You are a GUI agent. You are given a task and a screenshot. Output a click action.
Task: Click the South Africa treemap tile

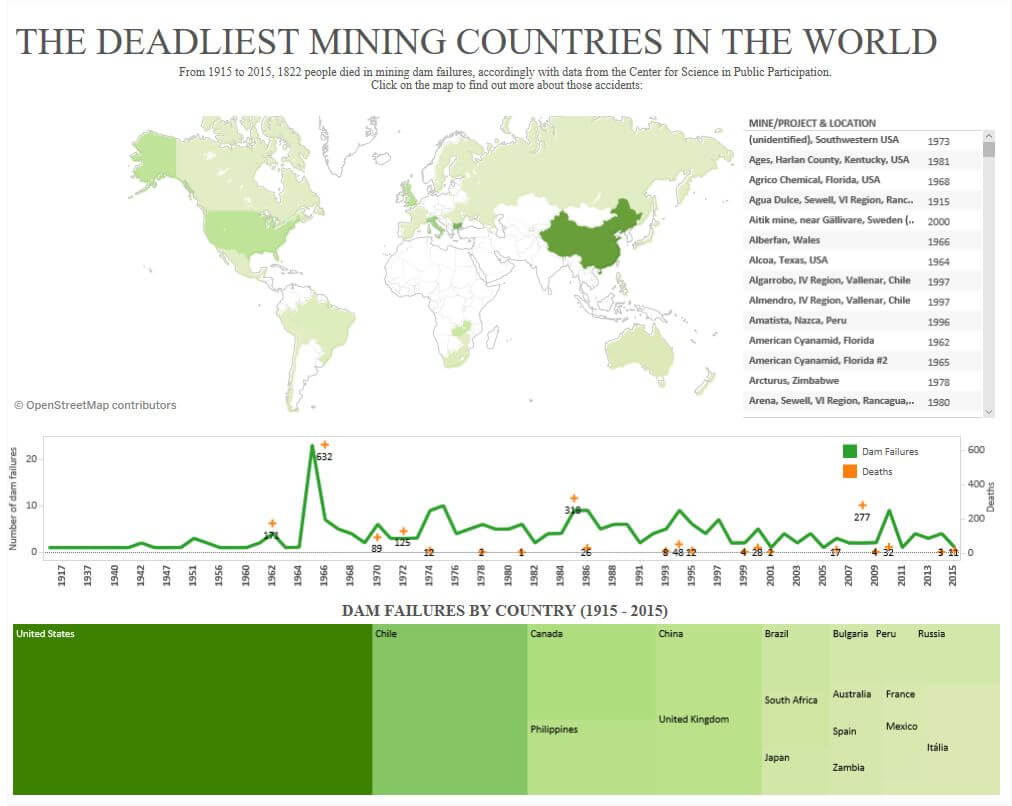point(794,719)
